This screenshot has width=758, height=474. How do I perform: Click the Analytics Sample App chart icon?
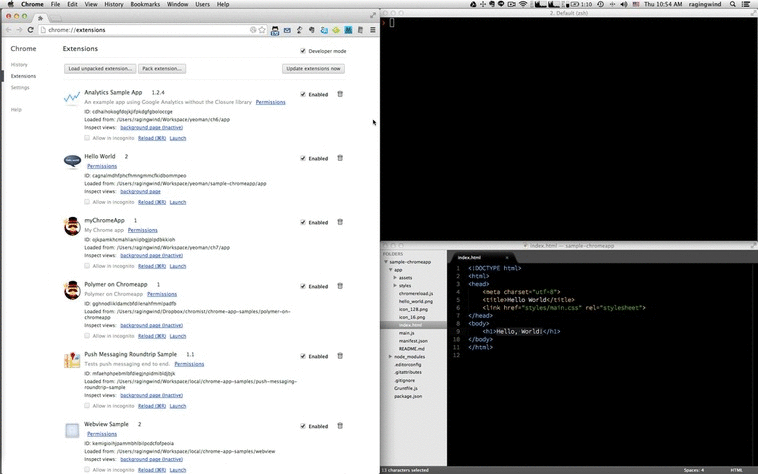[x=72, y=98]
